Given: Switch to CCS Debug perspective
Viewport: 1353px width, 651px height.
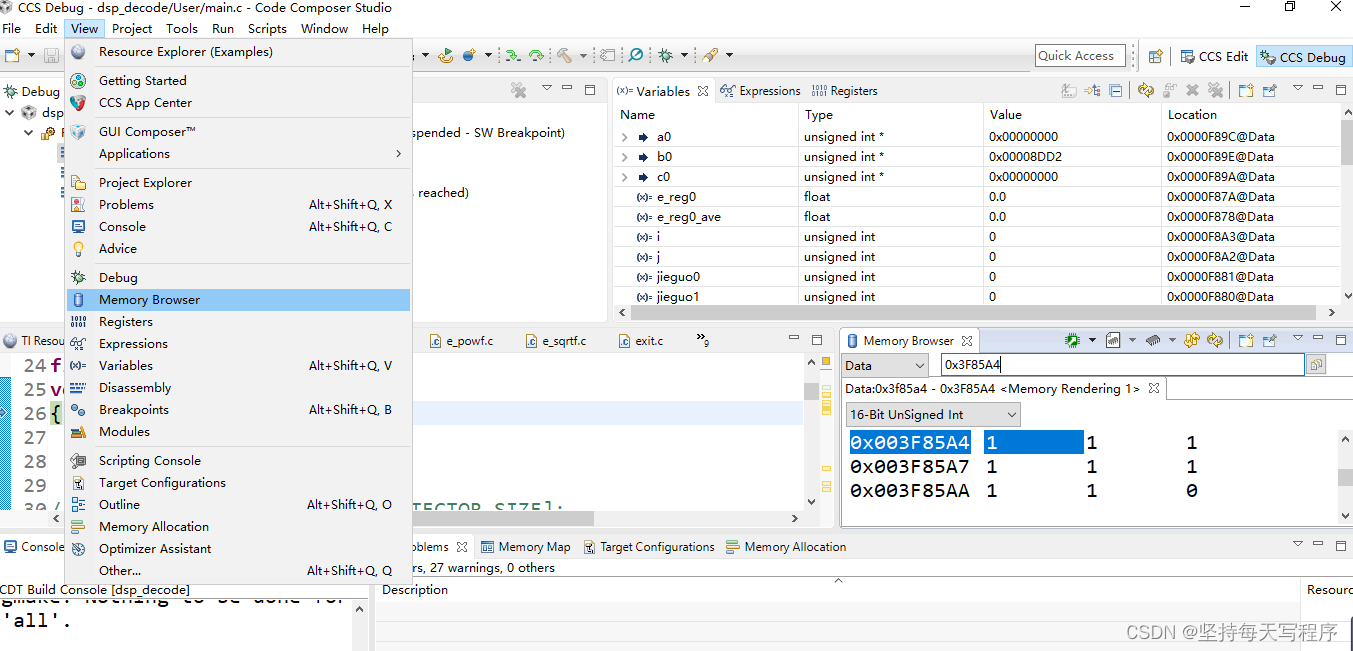Looking at the screenshot, I should pyautogui.click(x=1304, y=57).
